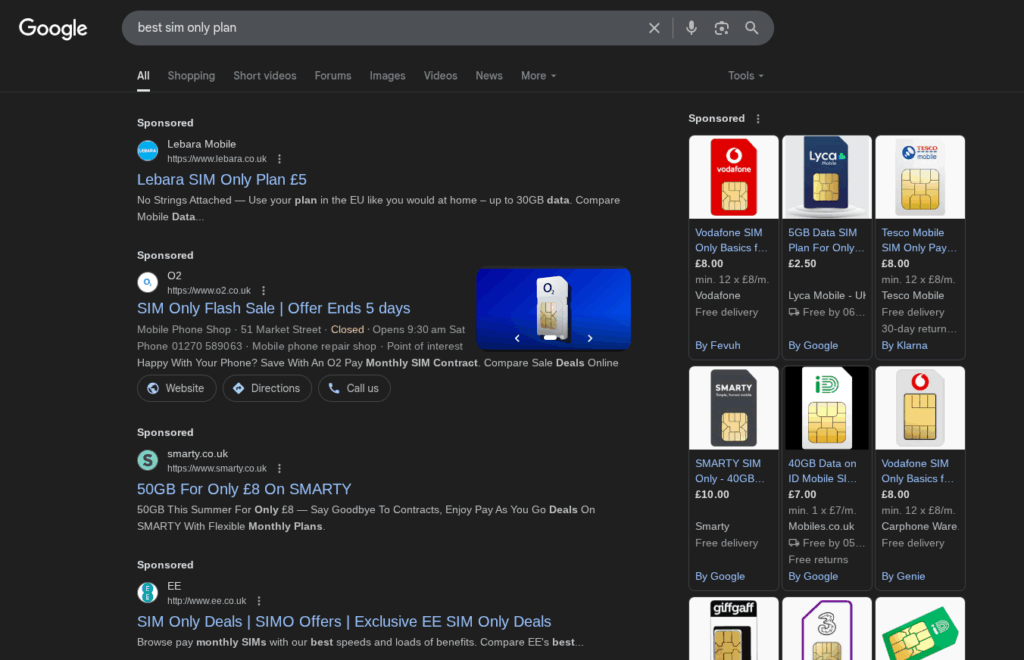Open 40GB Data on ID Mobile link
Screen dimensions: 1024x660
tap(823, 471)
